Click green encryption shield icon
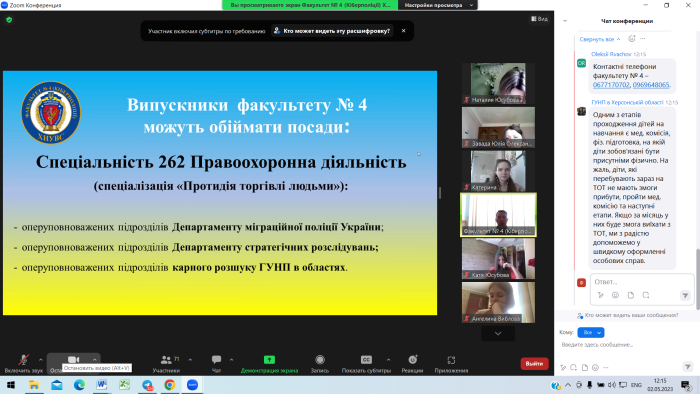Viewport: 700px width, 394px height. 9,20
